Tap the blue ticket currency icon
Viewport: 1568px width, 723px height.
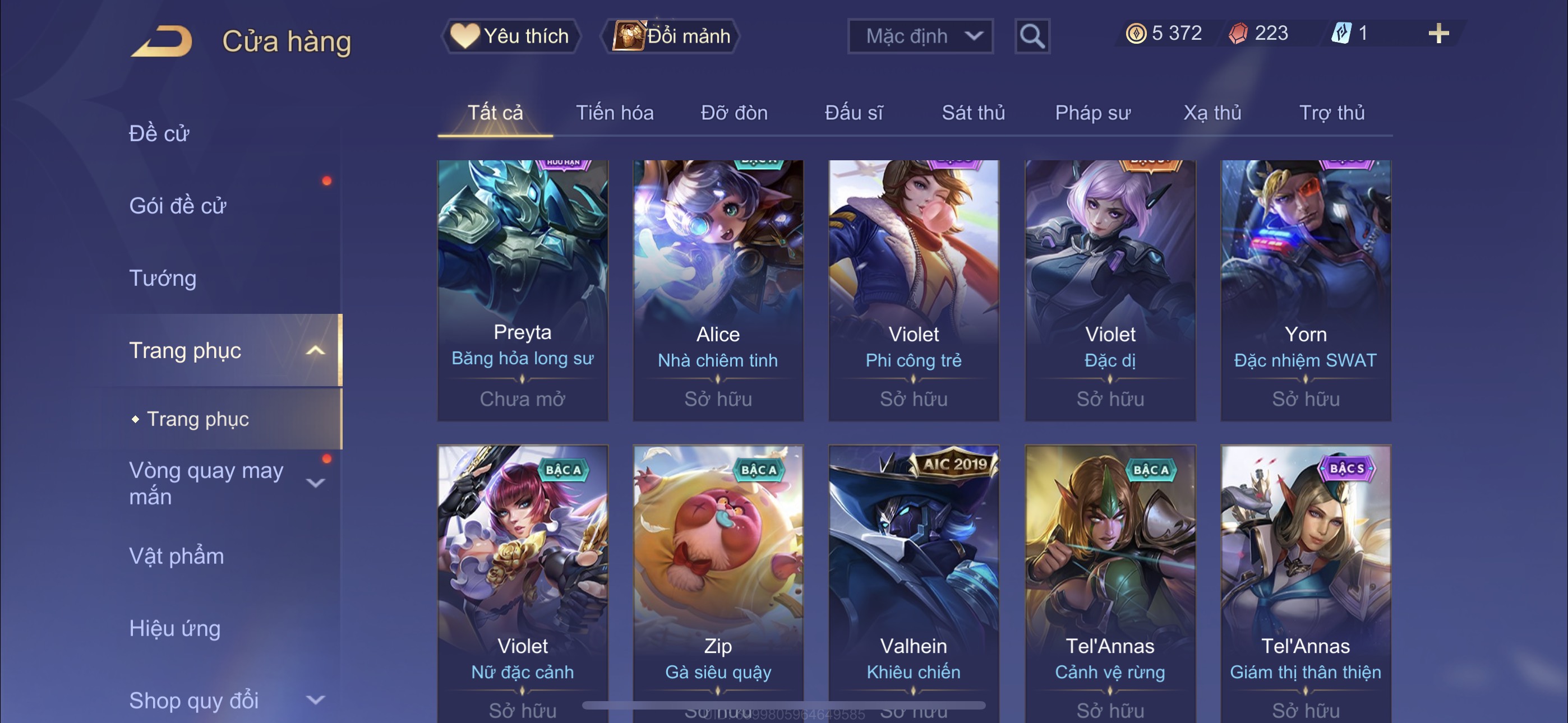(x=1341, y=33)
